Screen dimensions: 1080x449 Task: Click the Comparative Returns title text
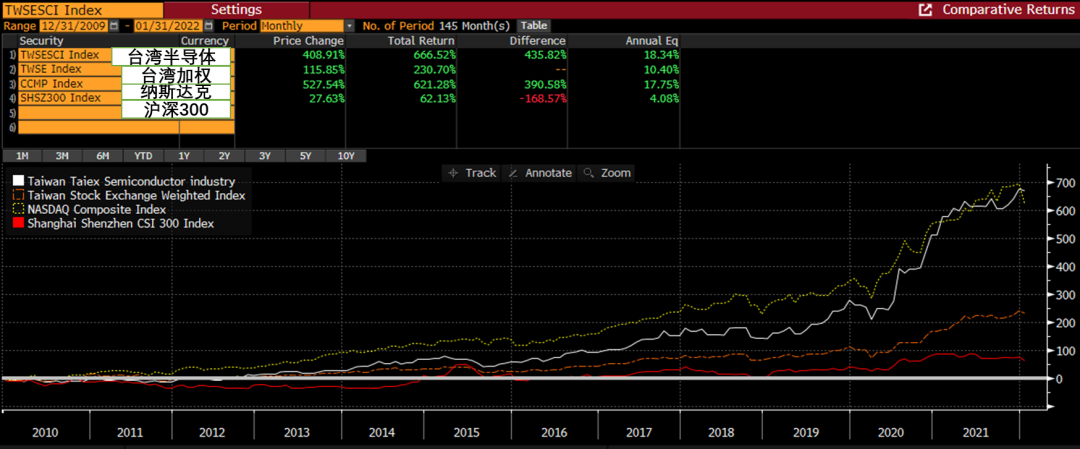tap(1008, 10)
